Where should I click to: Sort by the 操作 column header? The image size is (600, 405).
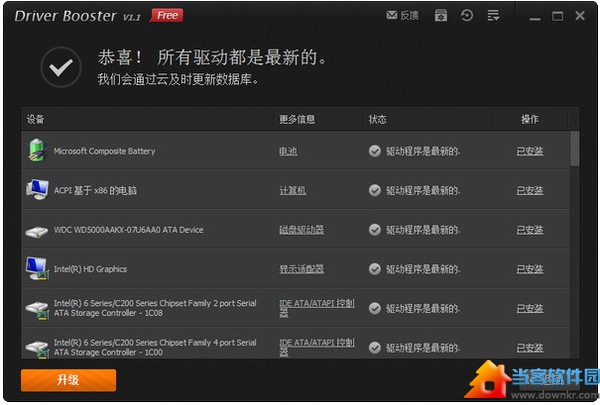(x=530, y=119)
